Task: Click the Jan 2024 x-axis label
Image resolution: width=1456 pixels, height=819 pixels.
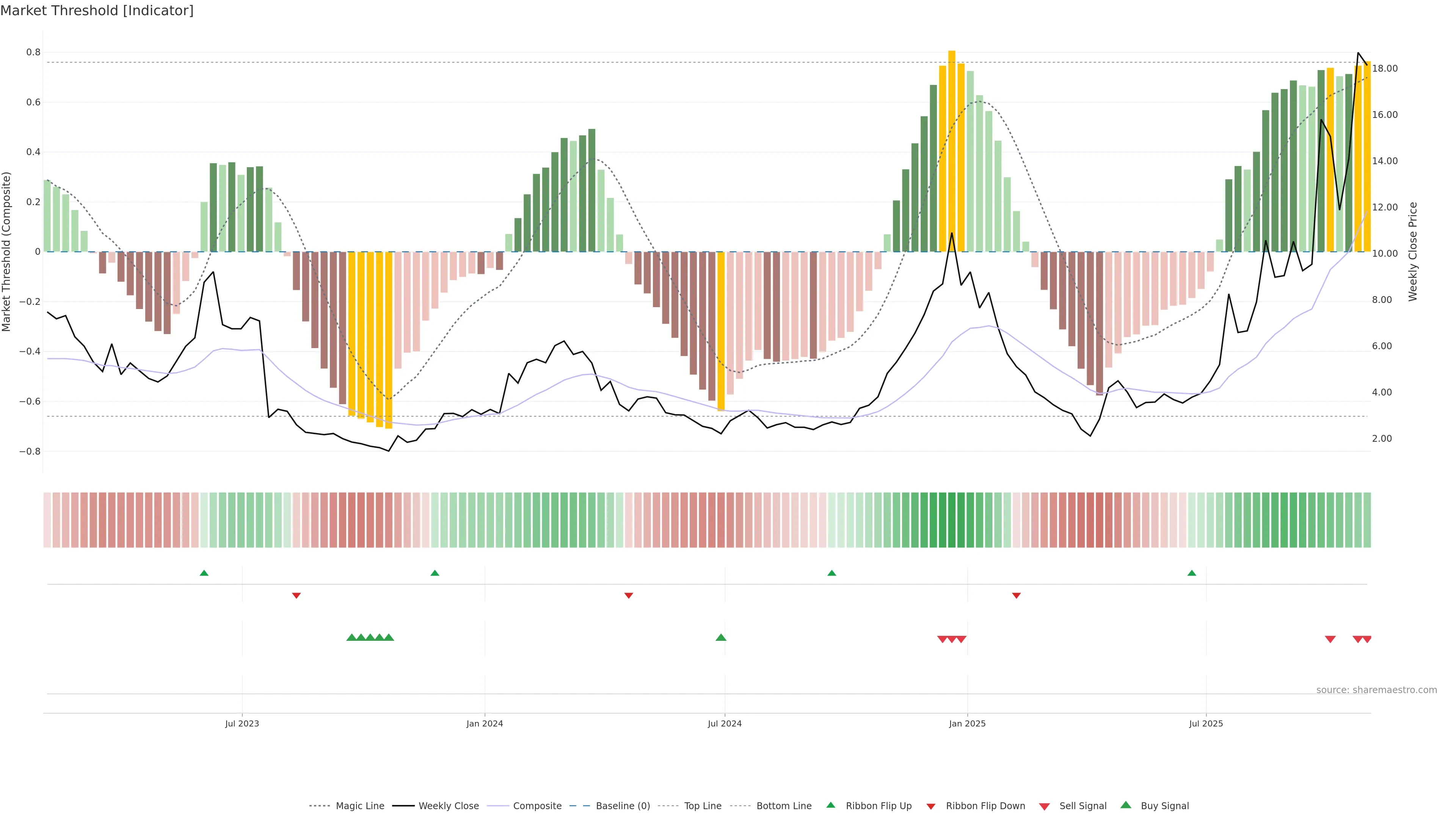Action: (x=485, y=723)
